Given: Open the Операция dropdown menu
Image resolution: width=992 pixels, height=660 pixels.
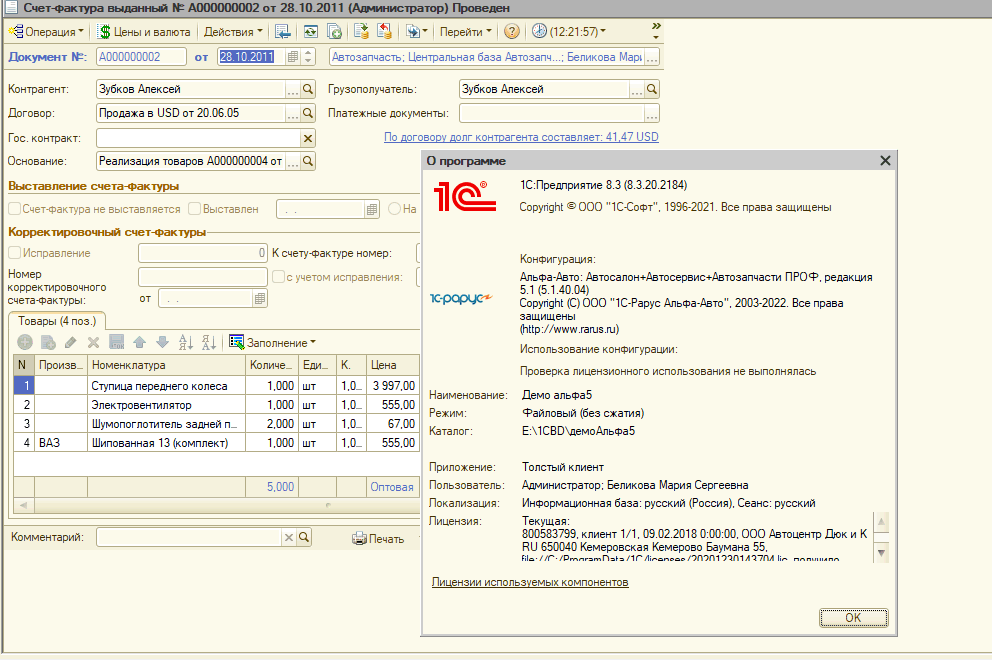Looking at the screenshot, I should [46, 32].
